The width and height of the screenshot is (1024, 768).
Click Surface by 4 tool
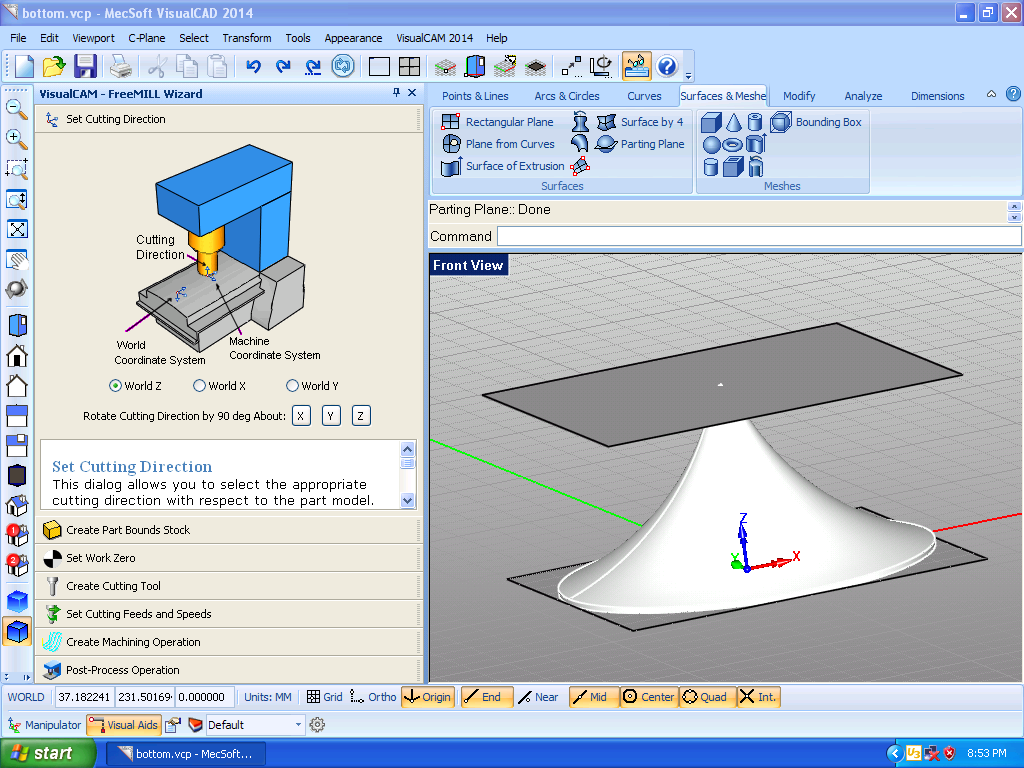tap(640, 122)
